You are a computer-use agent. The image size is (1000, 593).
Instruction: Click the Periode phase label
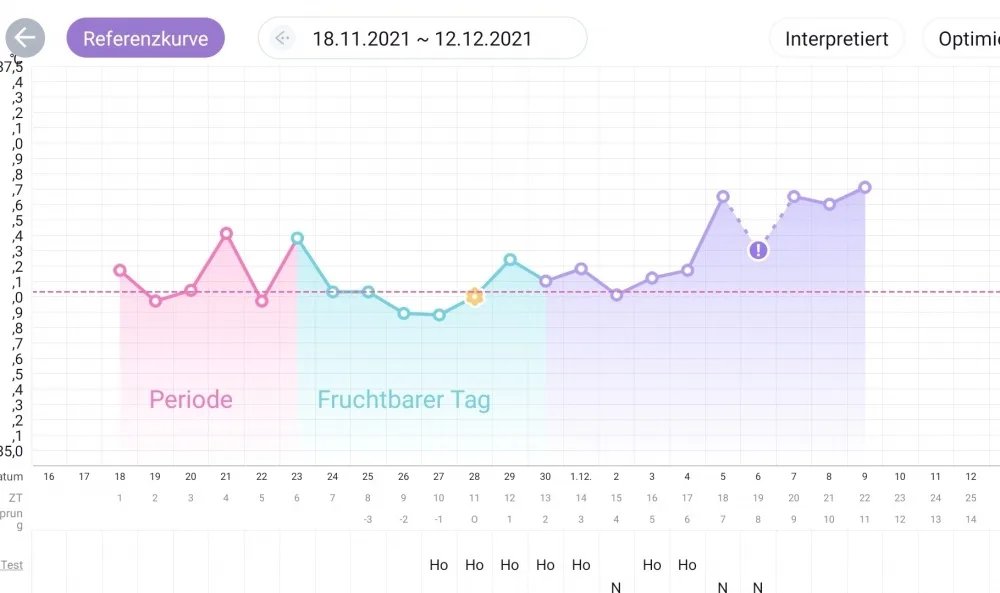point(191,400)
